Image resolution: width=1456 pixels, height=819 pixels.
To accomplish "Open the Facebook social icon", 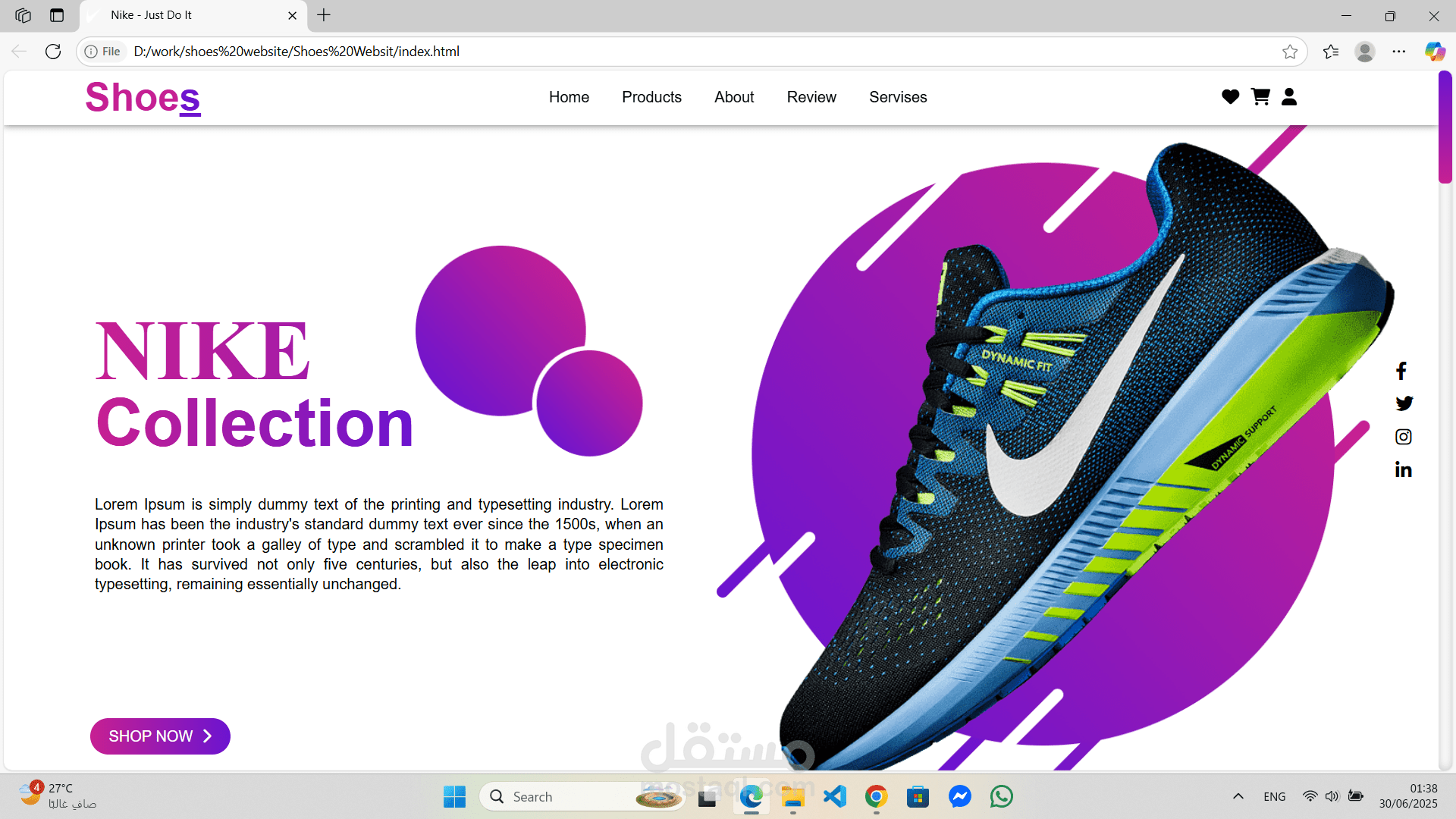I will (x=1401, y=371).
